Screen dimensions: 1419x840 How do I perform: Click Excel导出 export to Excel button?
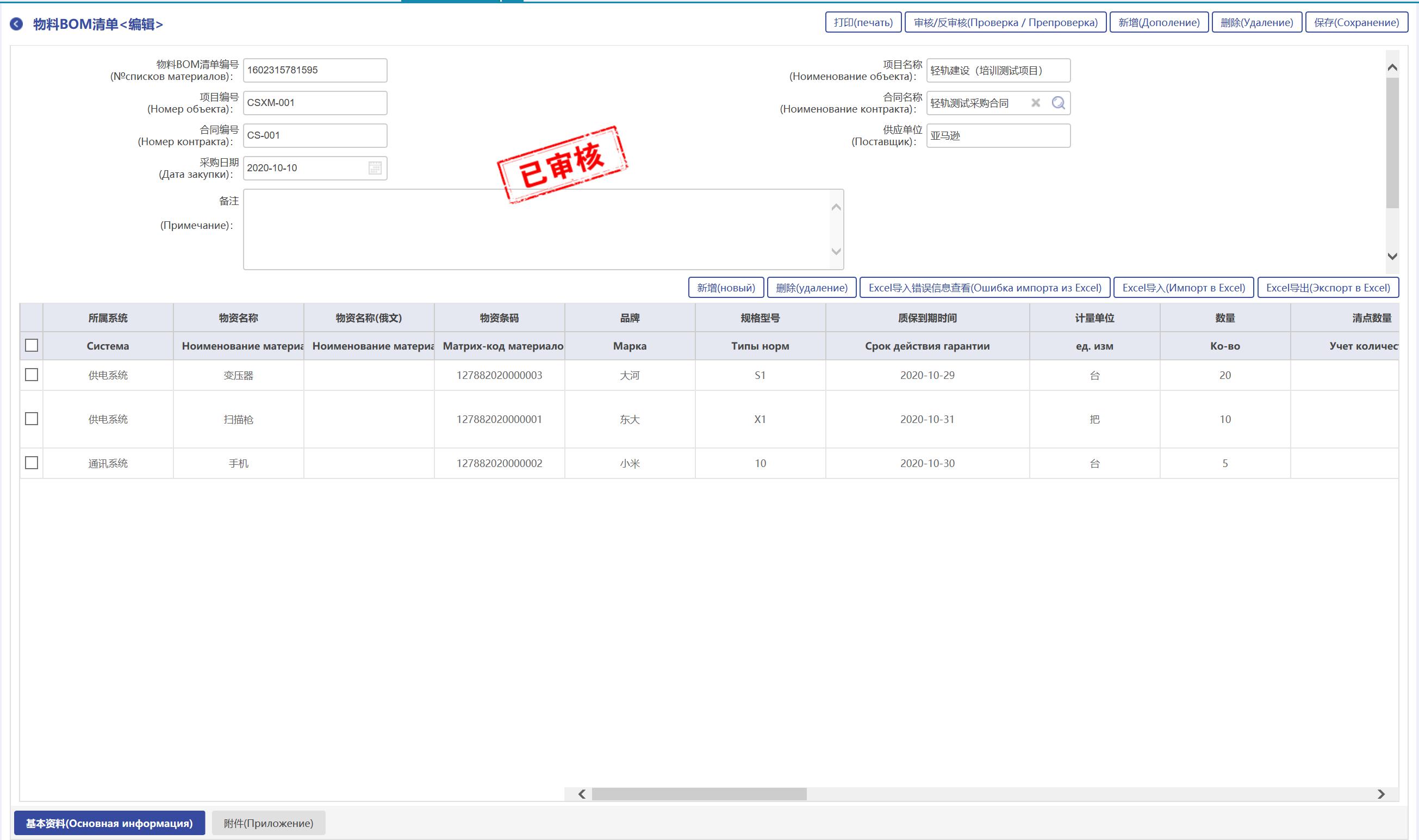point(1327,288)
